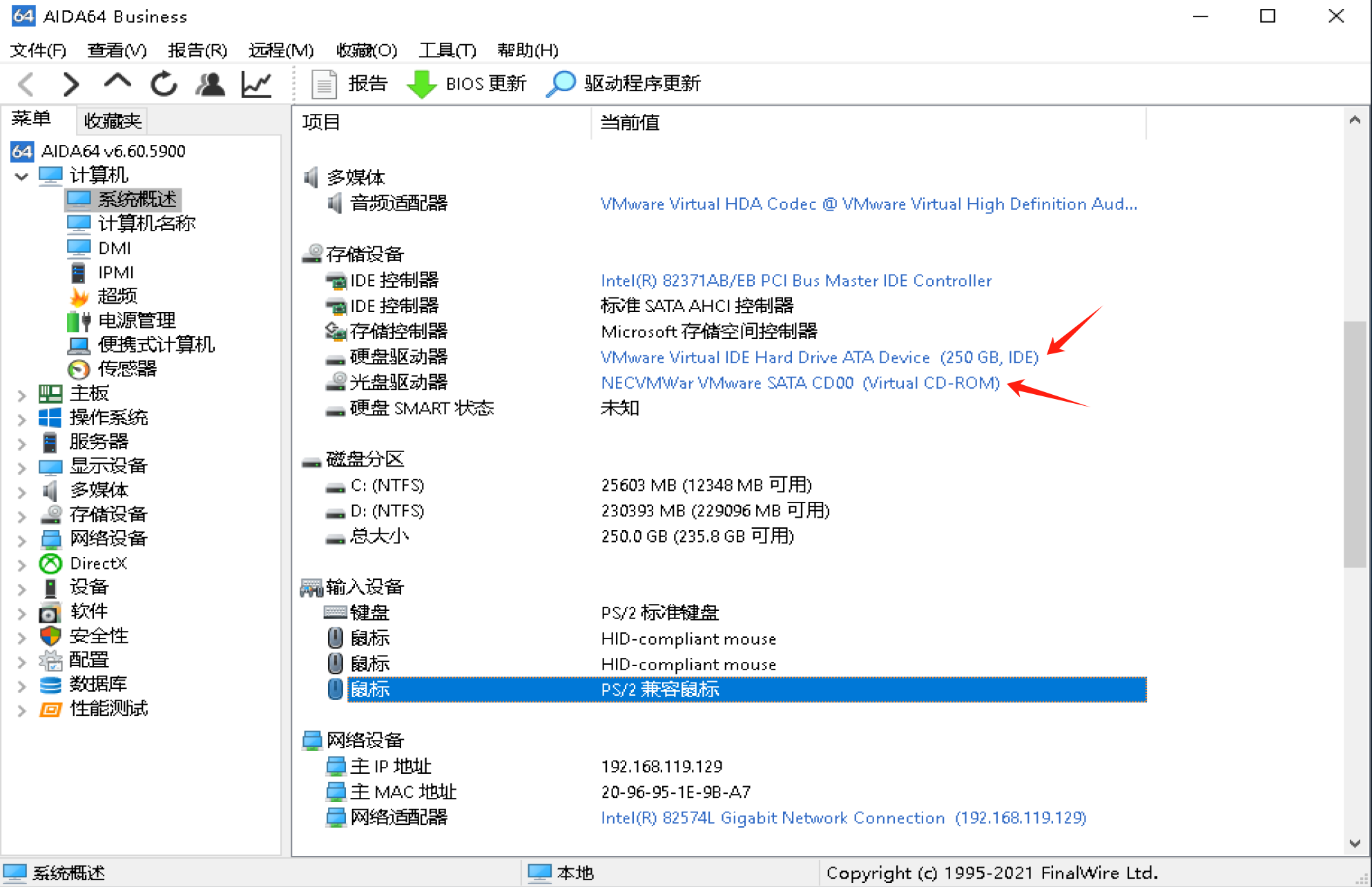Expand the 主板 tree node
This screenshot has width=1372, height=887.
point(21,395)
